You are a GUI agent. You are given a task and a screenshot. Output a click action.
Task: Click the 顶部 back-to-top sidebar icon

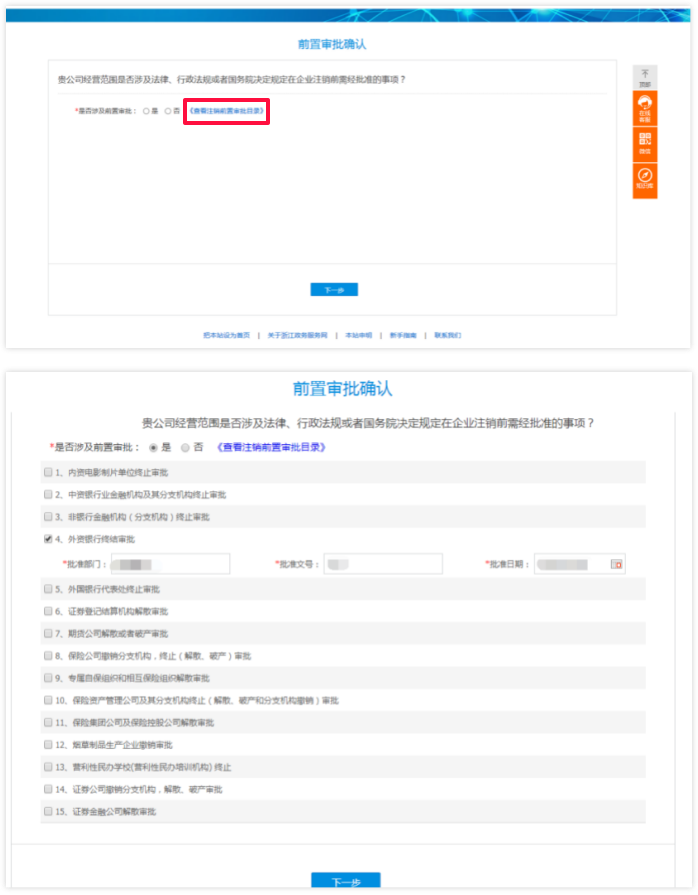pos(645,78)
